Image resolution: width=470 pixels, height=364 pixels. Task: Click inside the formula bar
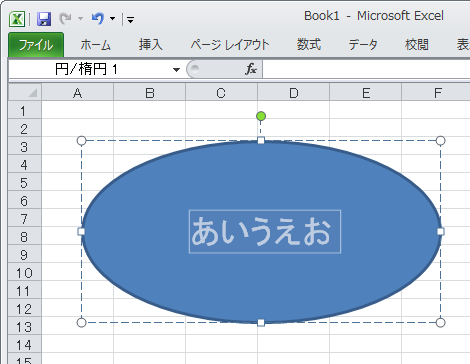[366, 69]
